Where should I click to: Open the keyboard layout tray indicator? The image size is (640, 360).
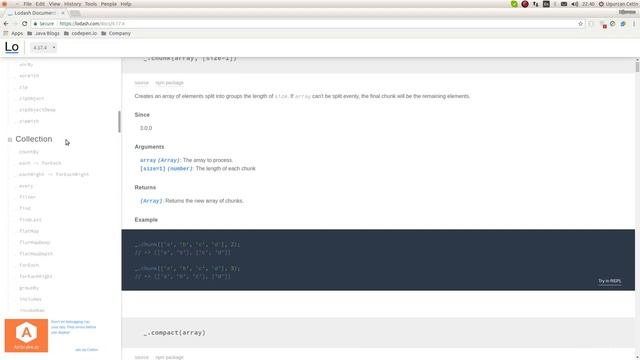[x=546, y=4]
